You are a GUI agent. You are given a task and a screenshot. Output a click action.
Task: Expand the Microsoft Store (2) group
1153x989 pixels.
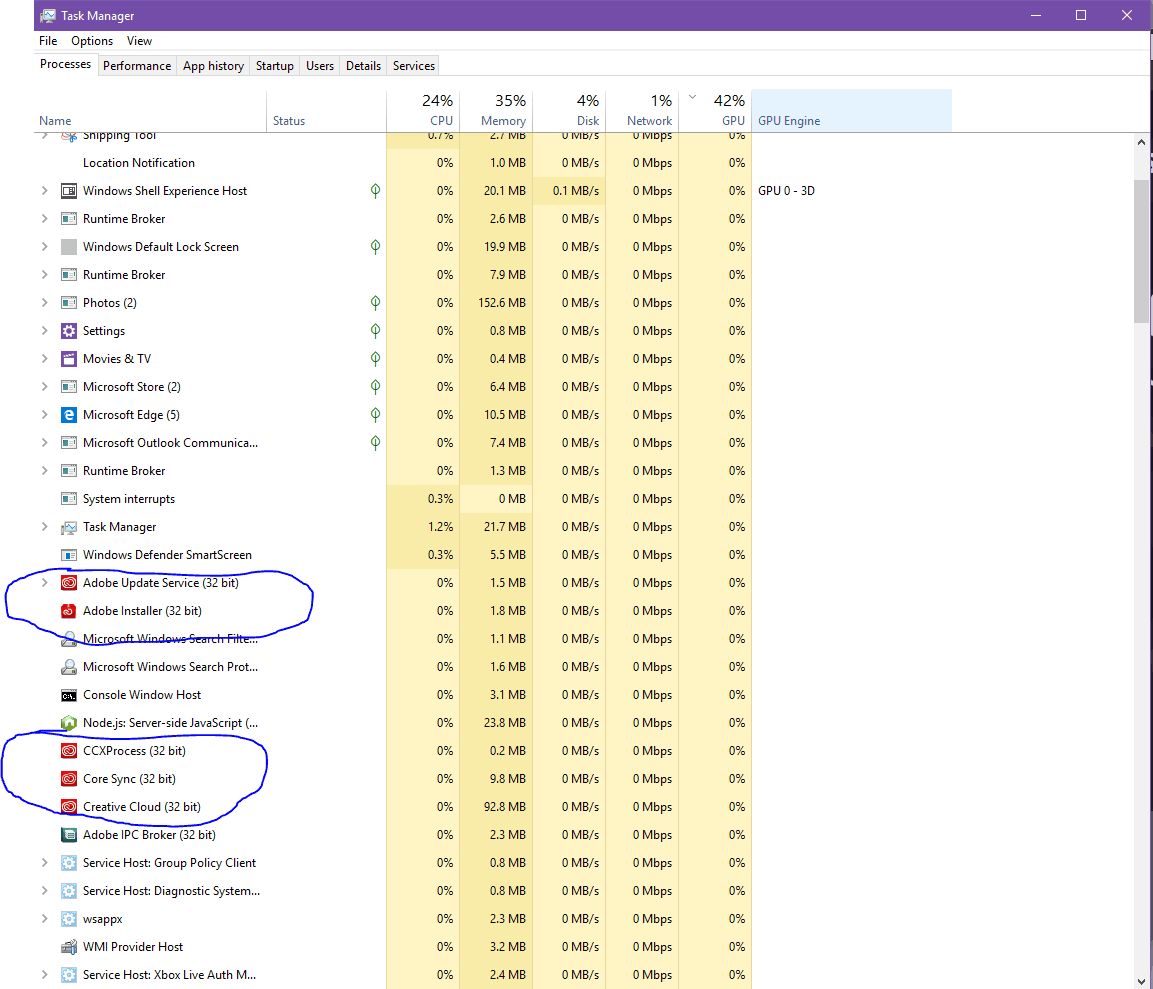pos(45,387)
